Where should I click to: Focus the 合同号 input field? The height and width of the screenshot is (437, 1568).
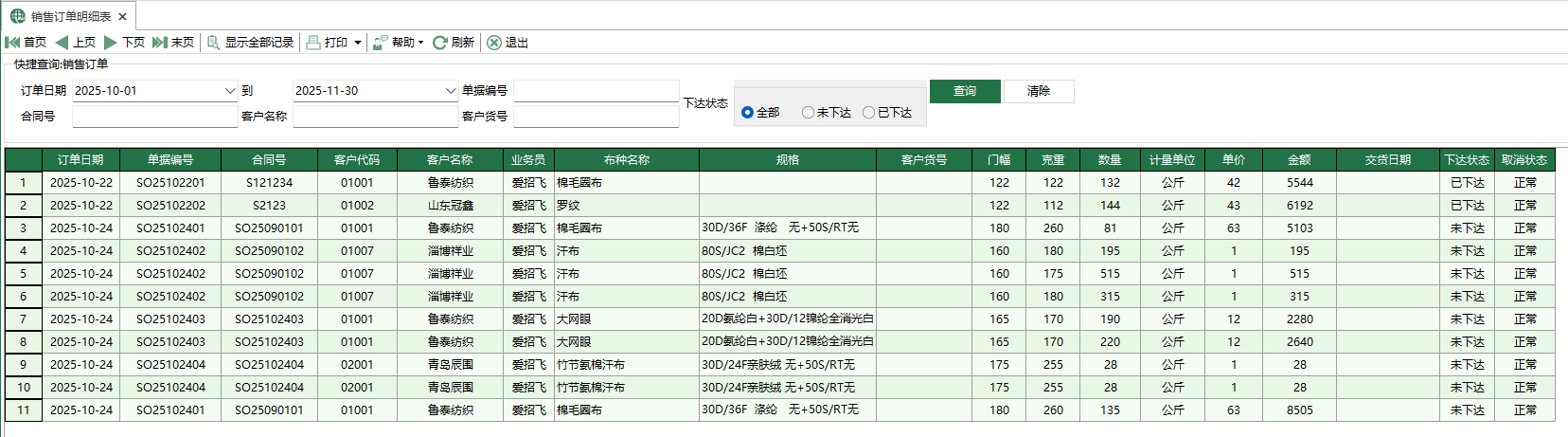click(x=155, y=117)
